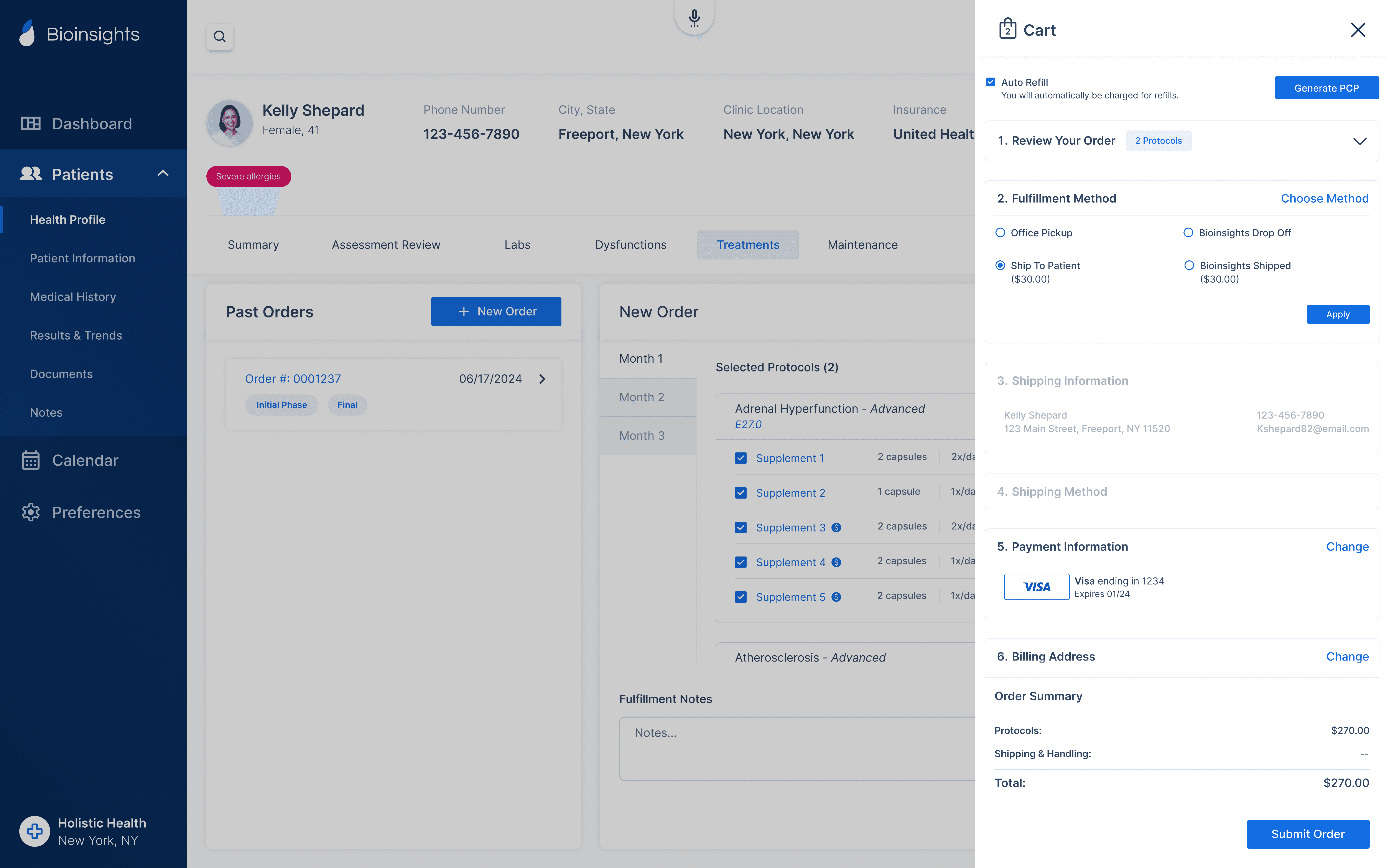
Task: Close the Cart panel
Action: pos(1358,30)
